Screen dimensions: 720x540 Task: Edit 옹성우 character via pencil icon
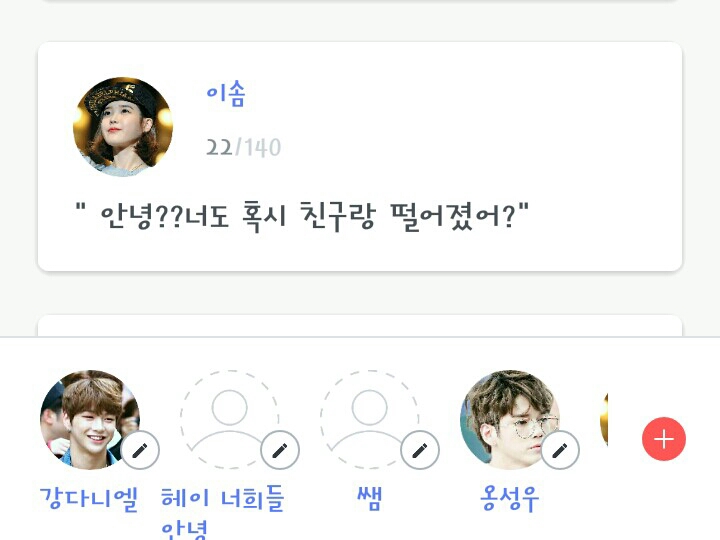(x=560, y=450)
